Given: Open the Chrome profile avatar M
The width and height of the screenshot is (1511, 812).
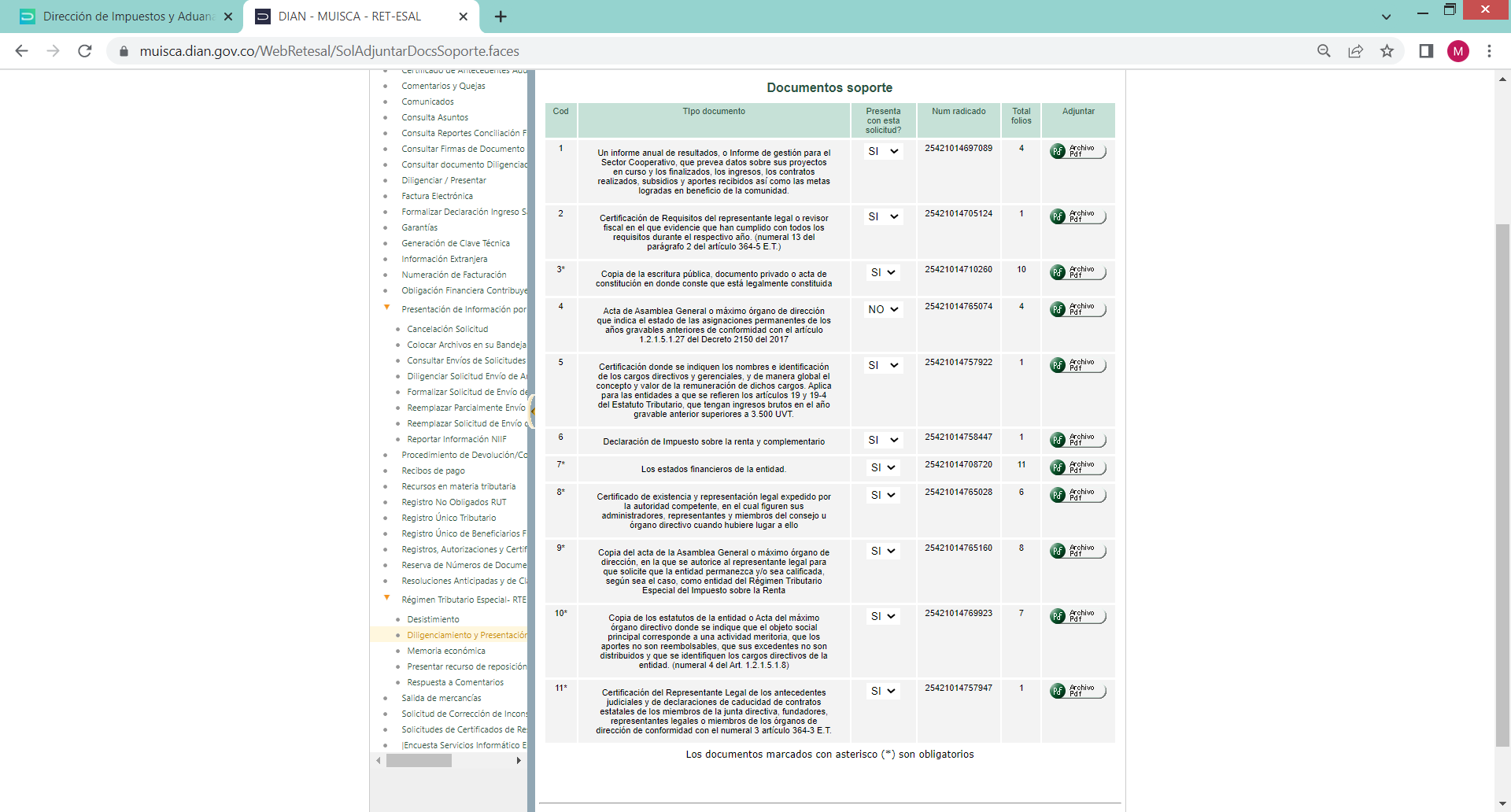Looking at the screenshot, I should 1457,51.
